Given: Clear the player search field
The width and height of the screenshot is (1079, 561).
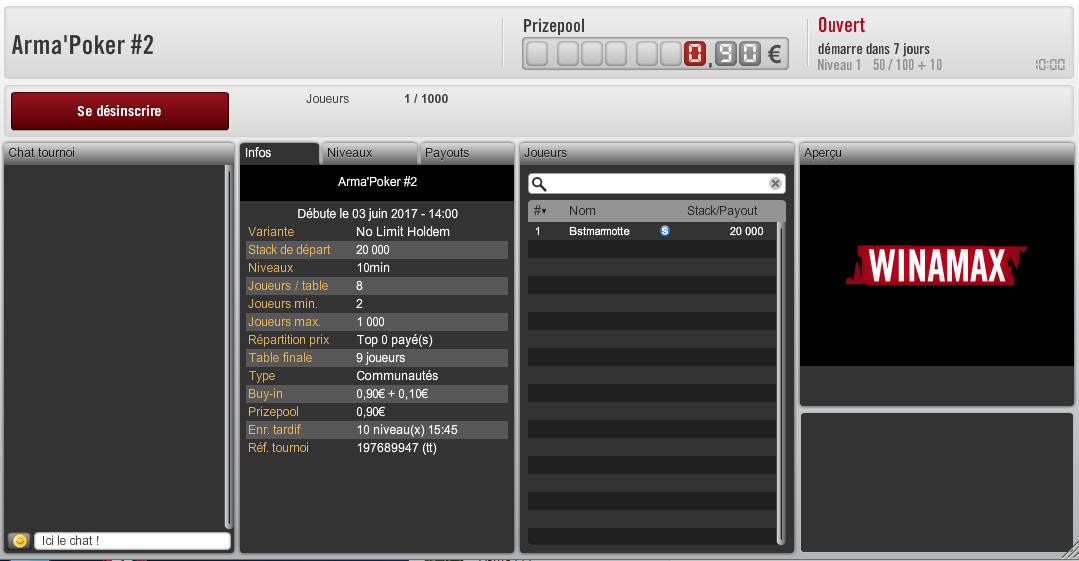Looking at the screenshot, I should pyautogui.click(x=775, y=183).
